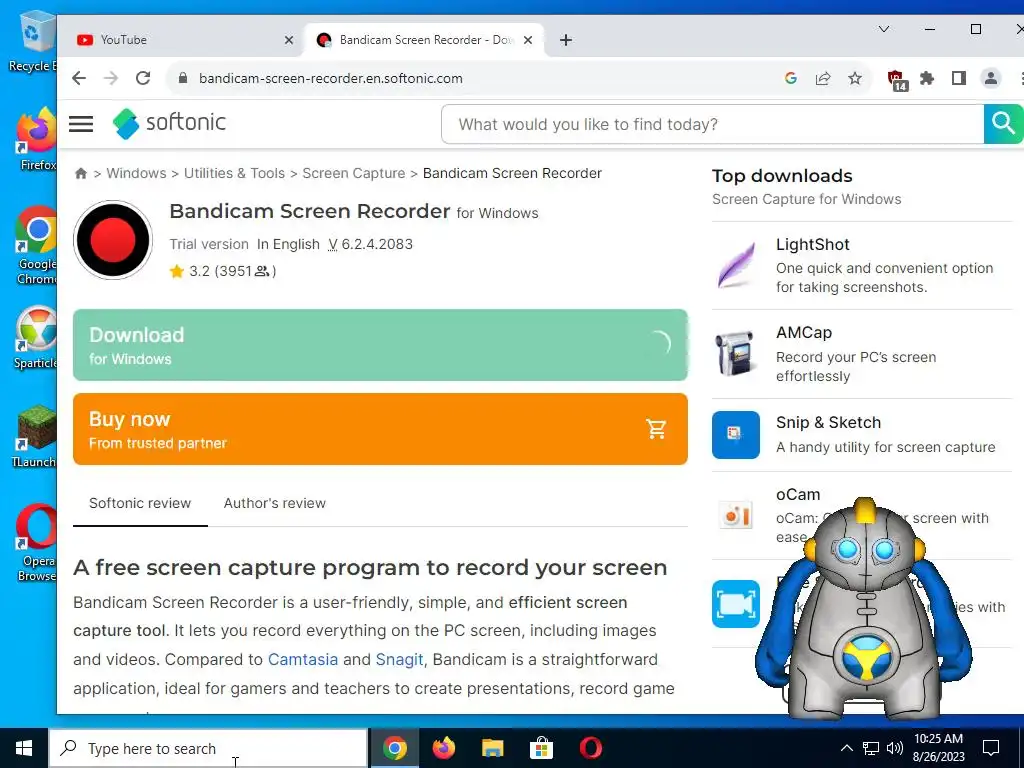1024x768 pixels.
Task: Click the Buy now button
Action: point(380,429)
